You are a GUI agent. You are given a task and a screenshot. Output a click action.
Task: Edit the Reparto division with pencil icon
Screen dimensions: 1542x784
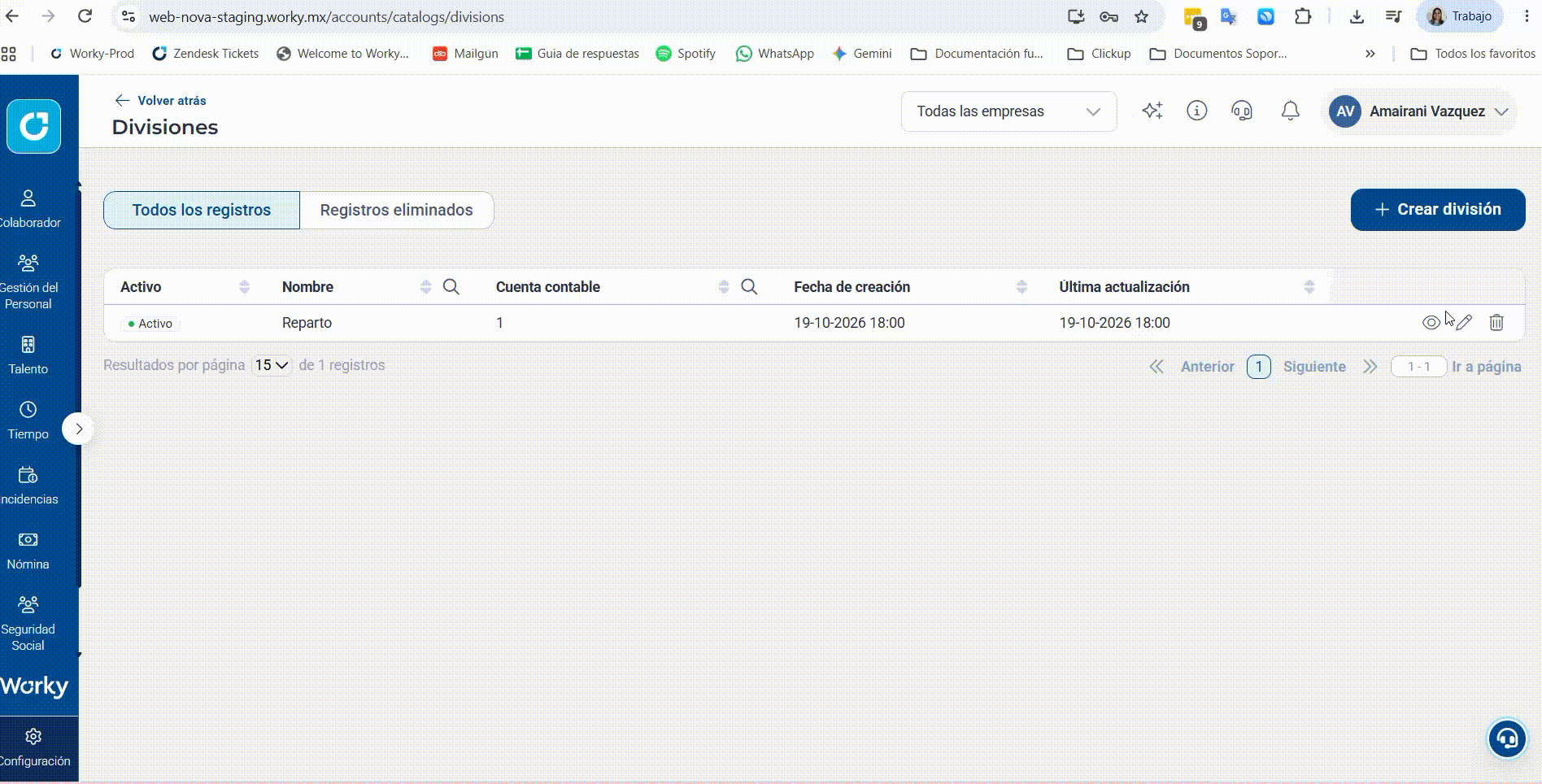tap(1464, 323)
